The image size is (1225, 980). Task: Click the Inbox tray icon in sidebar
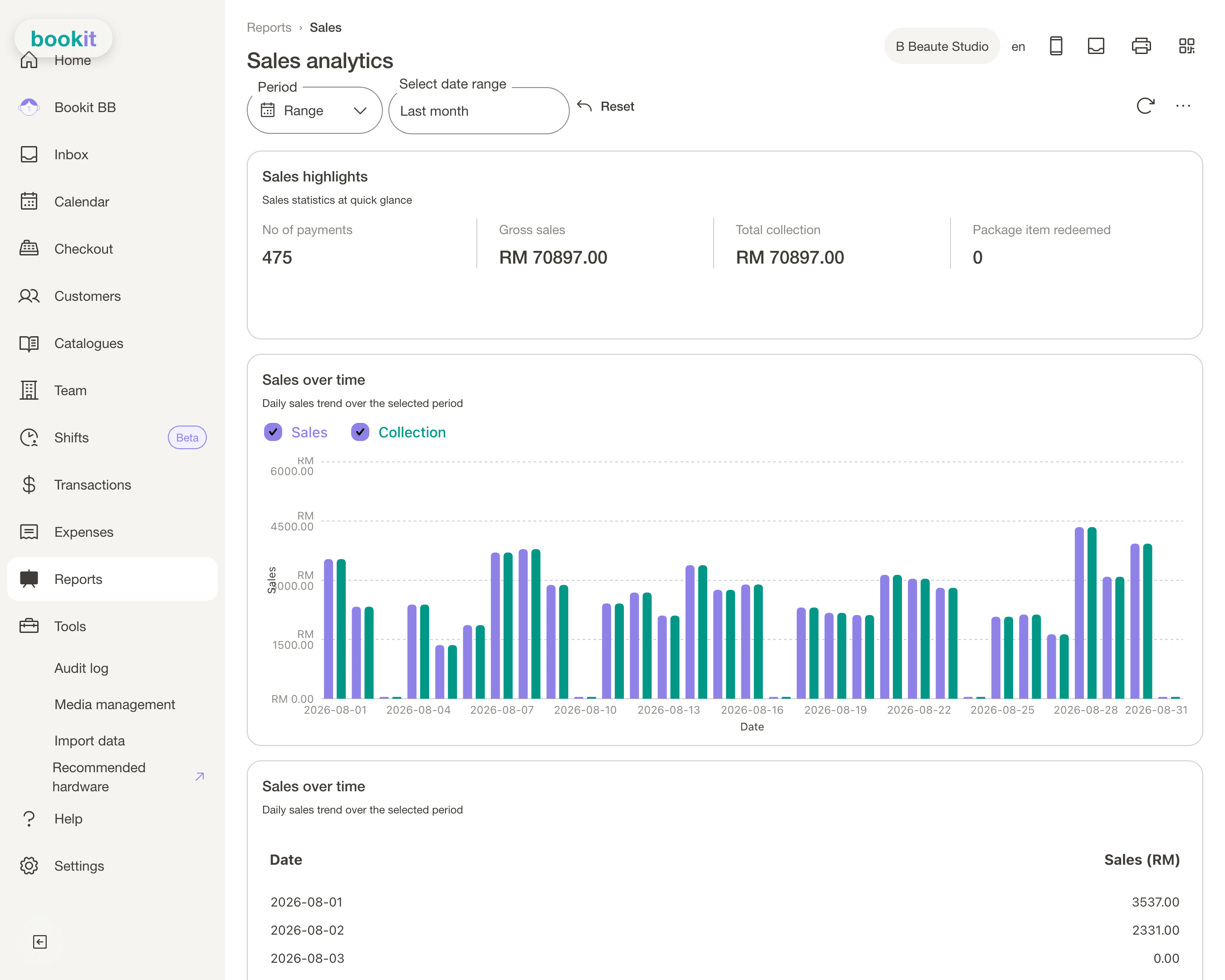pos(29,154)
